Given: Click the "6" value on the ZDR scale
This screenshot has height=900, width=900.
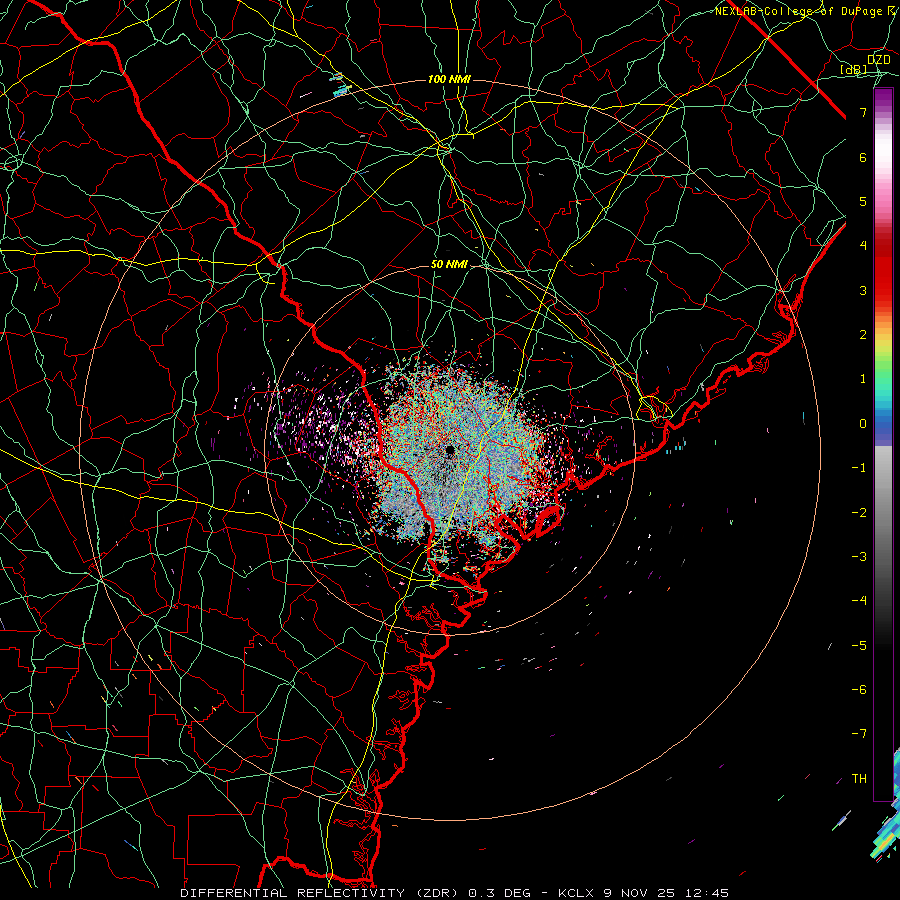Looking at the screenshot, I should pos(863,157).
